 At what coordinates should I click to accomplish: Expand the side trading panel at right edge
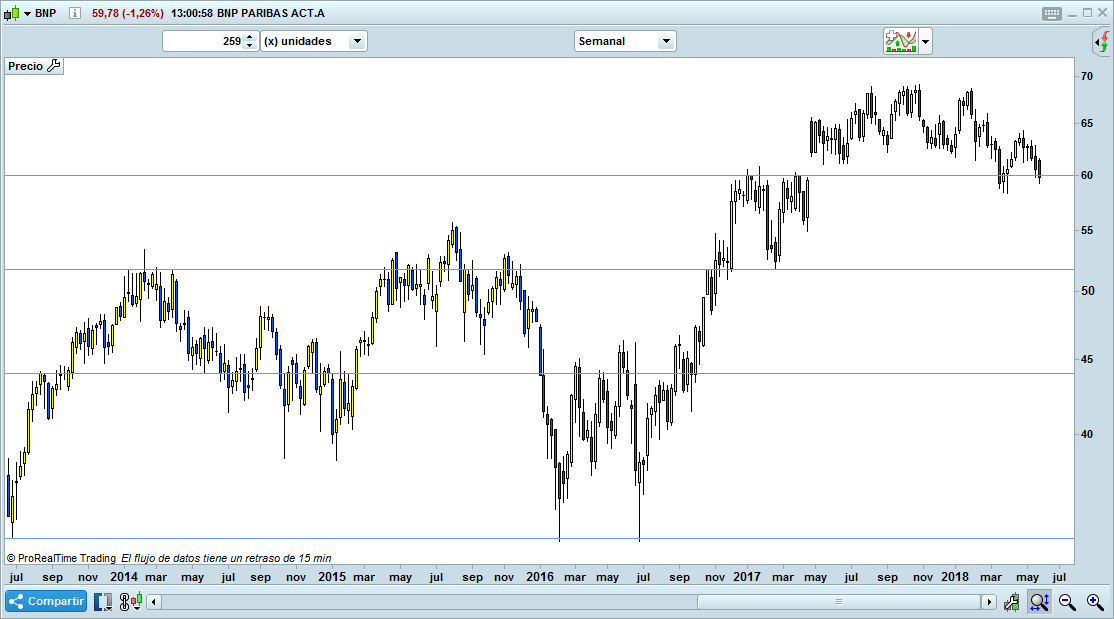pyautogui.click(x=1101, y=42)
